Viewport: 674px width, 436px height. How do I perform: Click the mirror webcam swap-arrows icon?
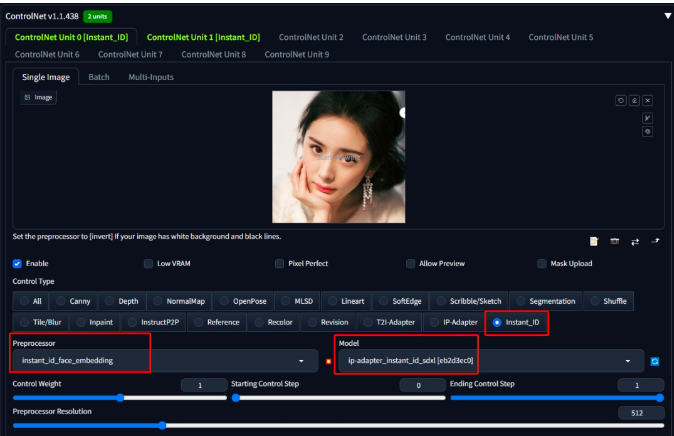635,241
